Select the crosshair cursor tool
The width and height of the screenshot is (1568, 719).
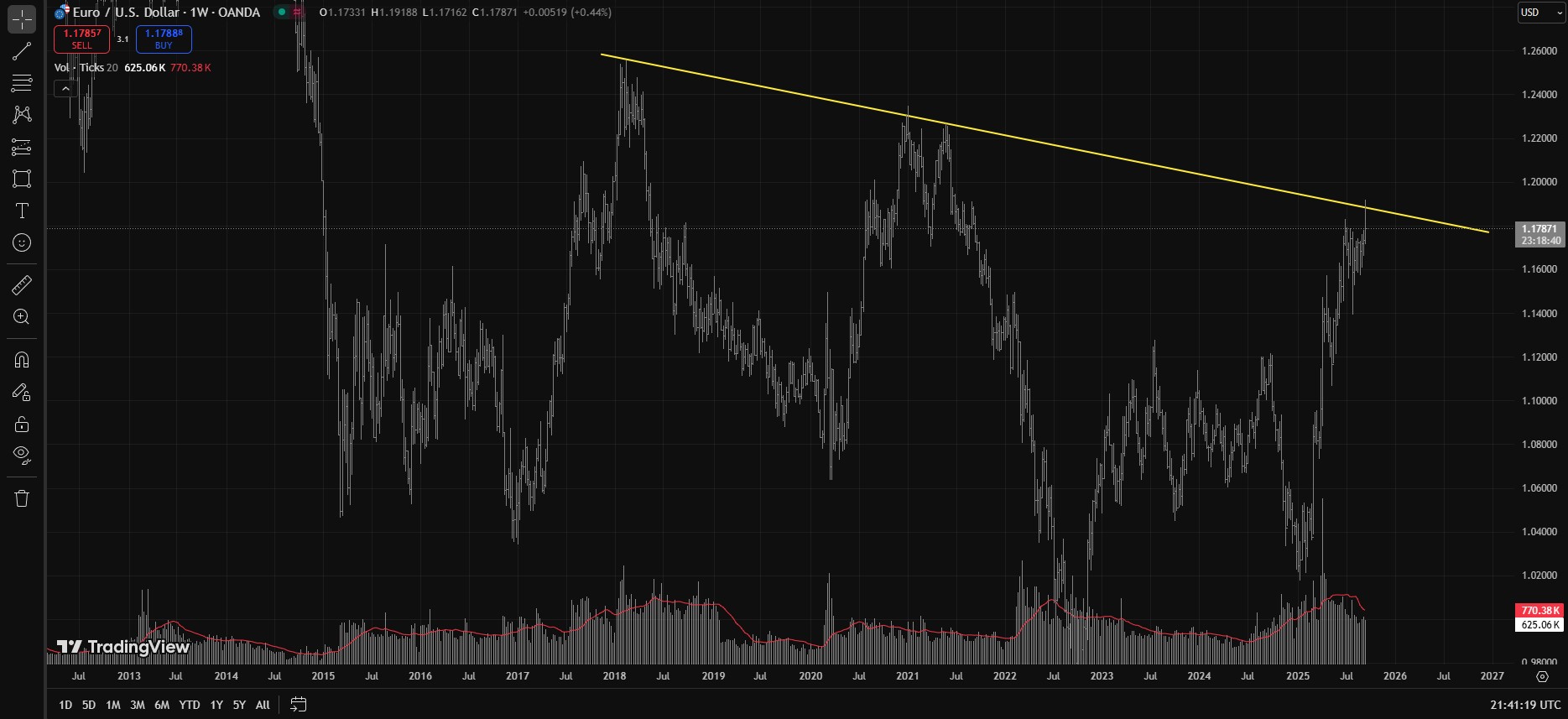(22, 18)
